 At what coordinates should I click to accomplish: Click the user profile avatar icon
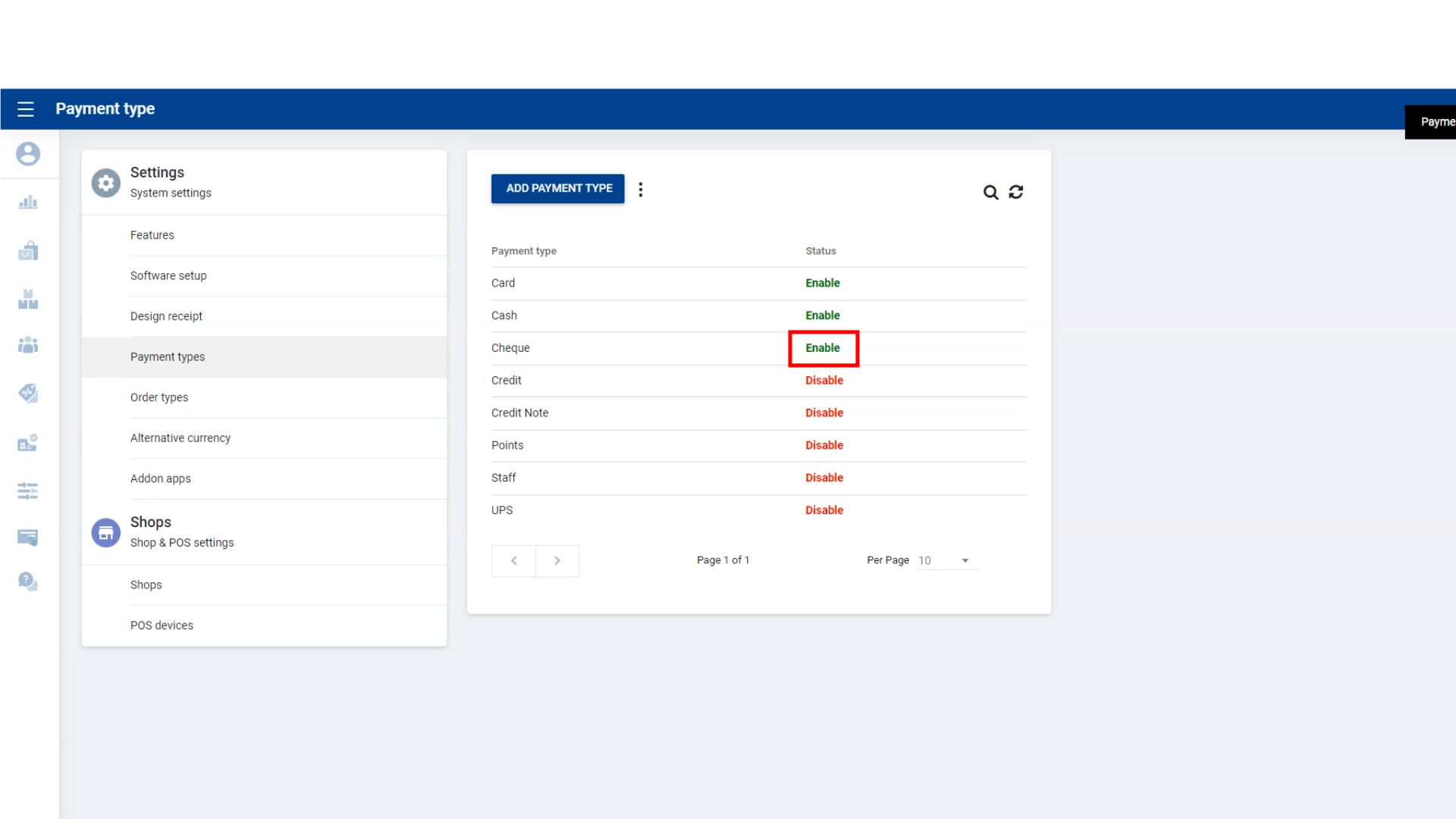pos(28,154)
